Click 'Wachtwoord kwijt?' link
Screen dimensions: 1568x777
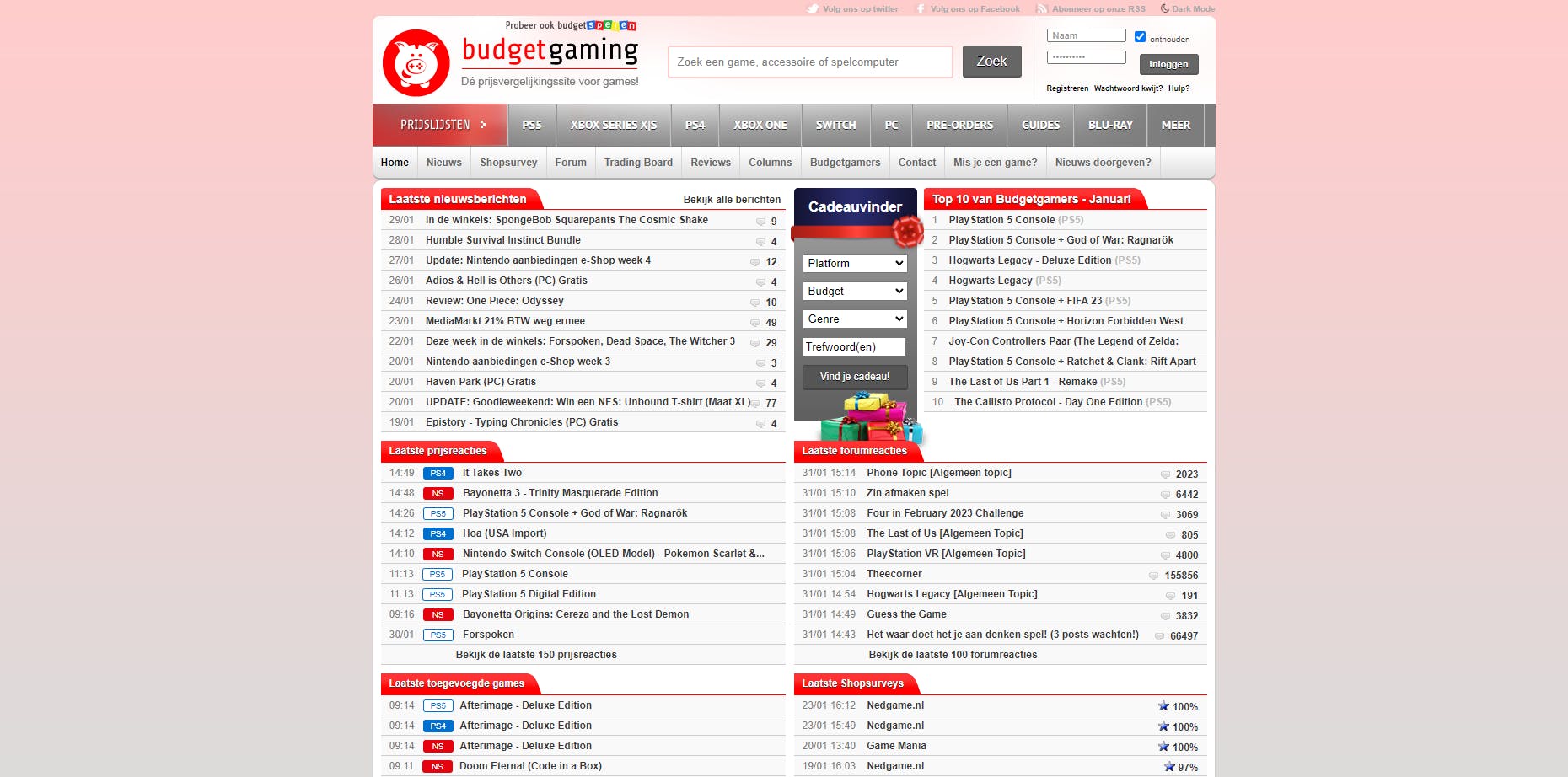pos(1128,88)
